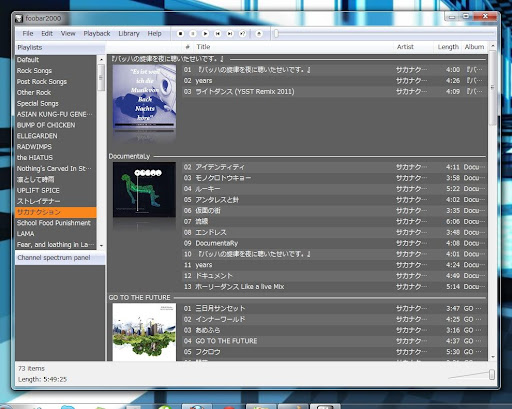
Task: Click the Pause toolbar button
Action: 193,33
